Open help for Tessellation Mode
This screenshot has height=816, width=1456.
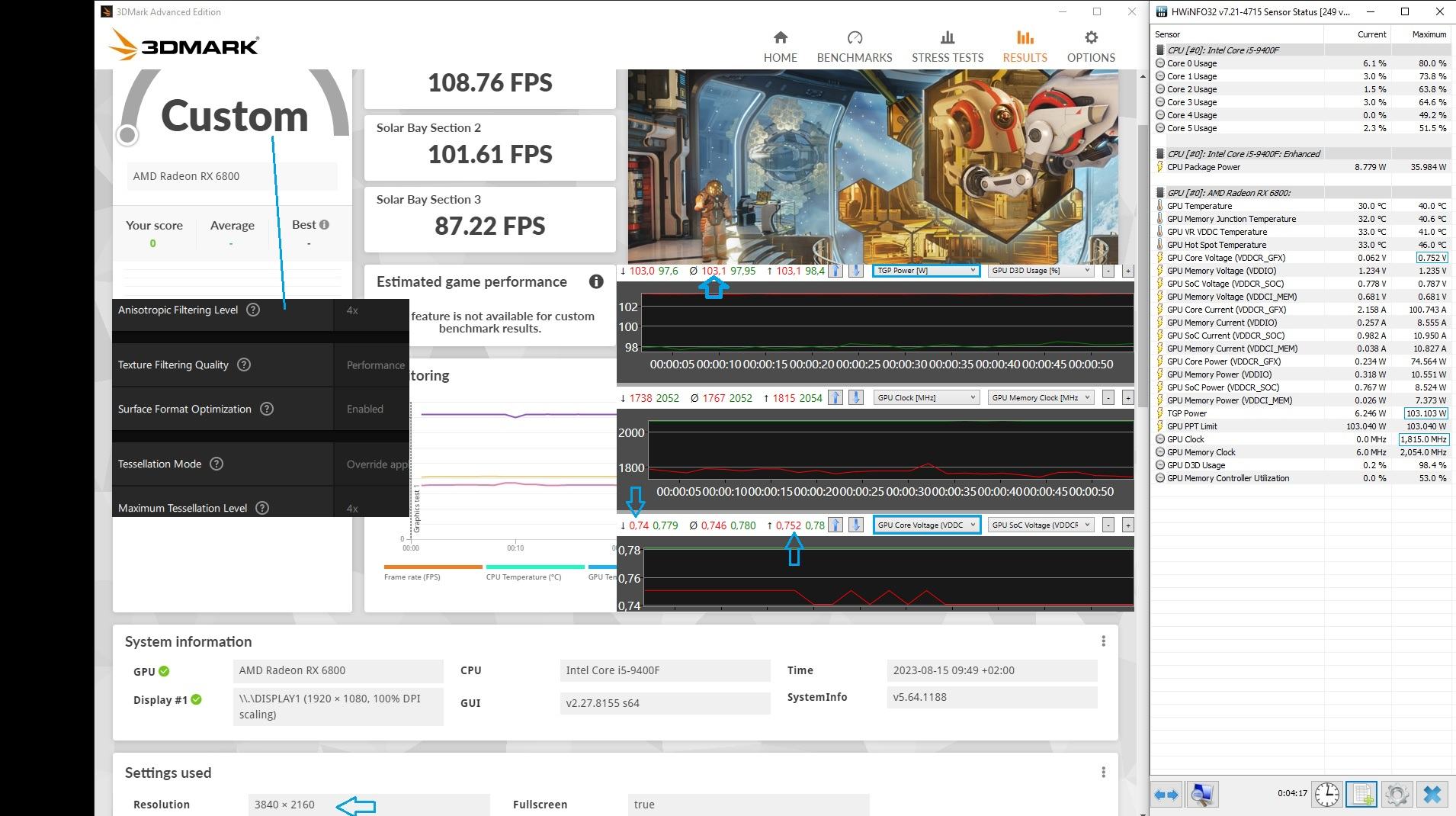(x=216, y=464)
